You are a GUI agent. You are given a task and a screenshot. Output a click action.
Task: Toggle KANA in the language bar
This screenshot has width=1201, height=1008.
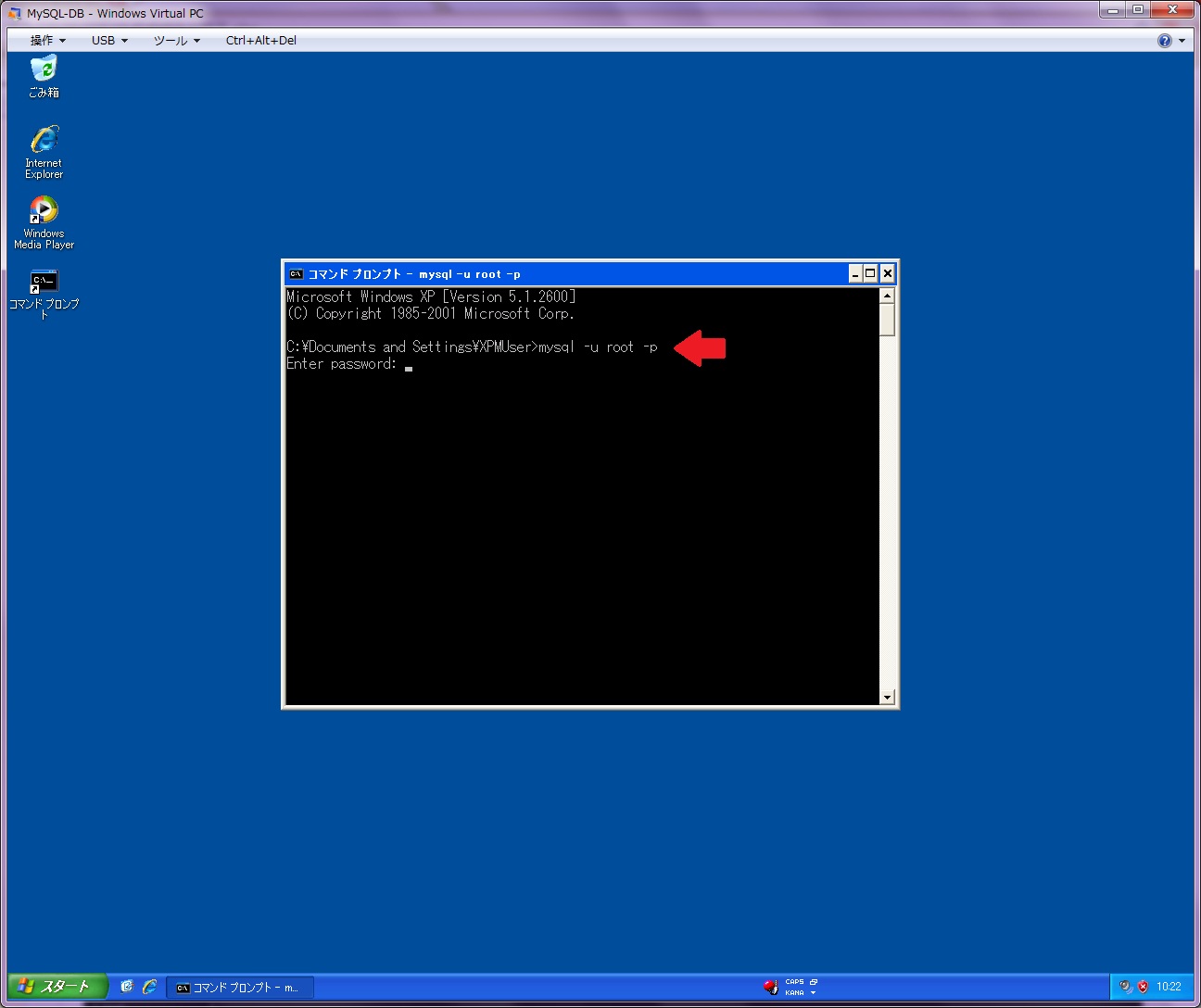pos(794,992)
